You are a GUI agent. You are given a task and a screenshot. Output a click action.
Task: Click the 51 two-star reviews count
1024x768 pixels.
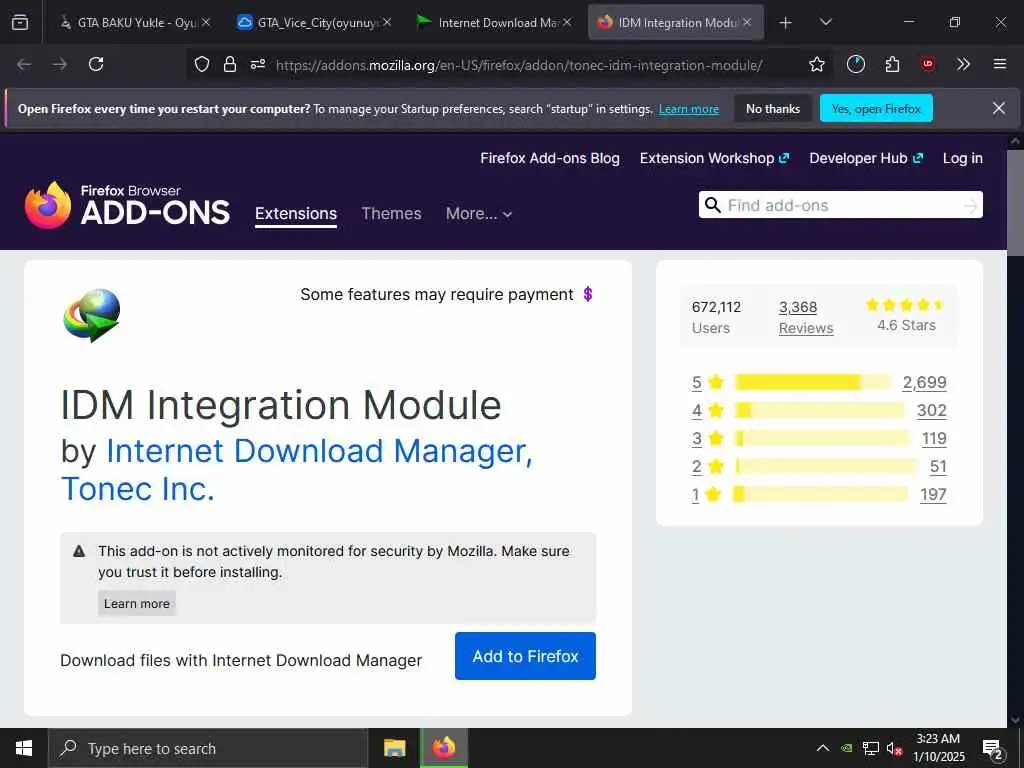938,466
